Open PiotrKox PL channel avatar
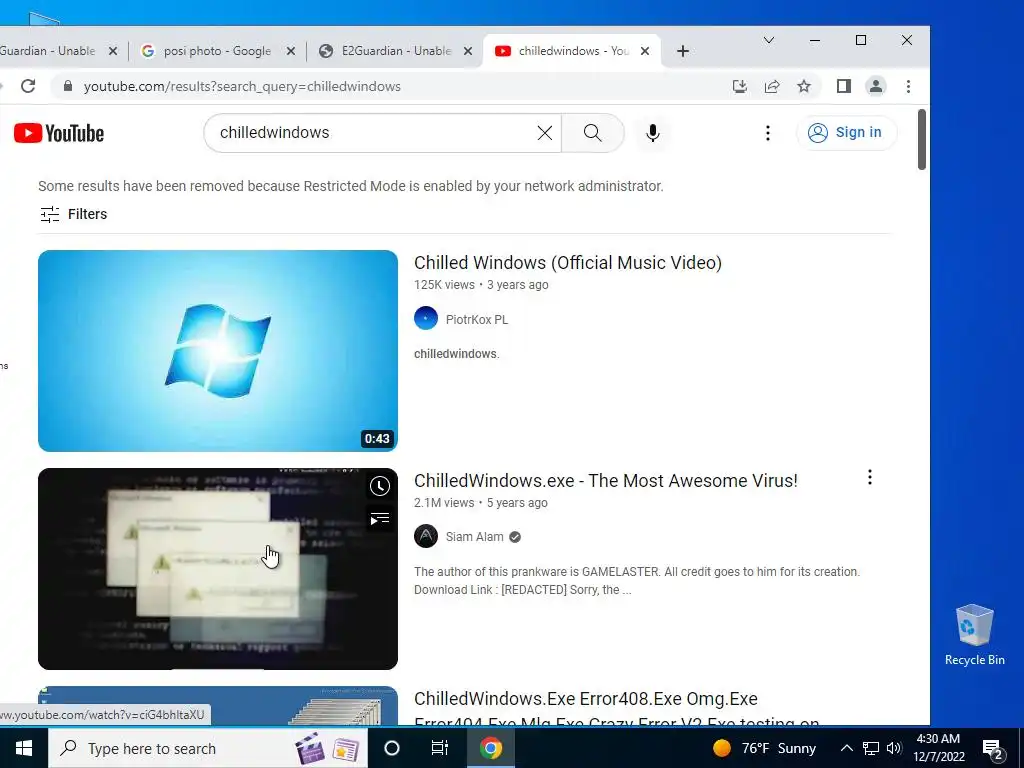 click(426, 319)
